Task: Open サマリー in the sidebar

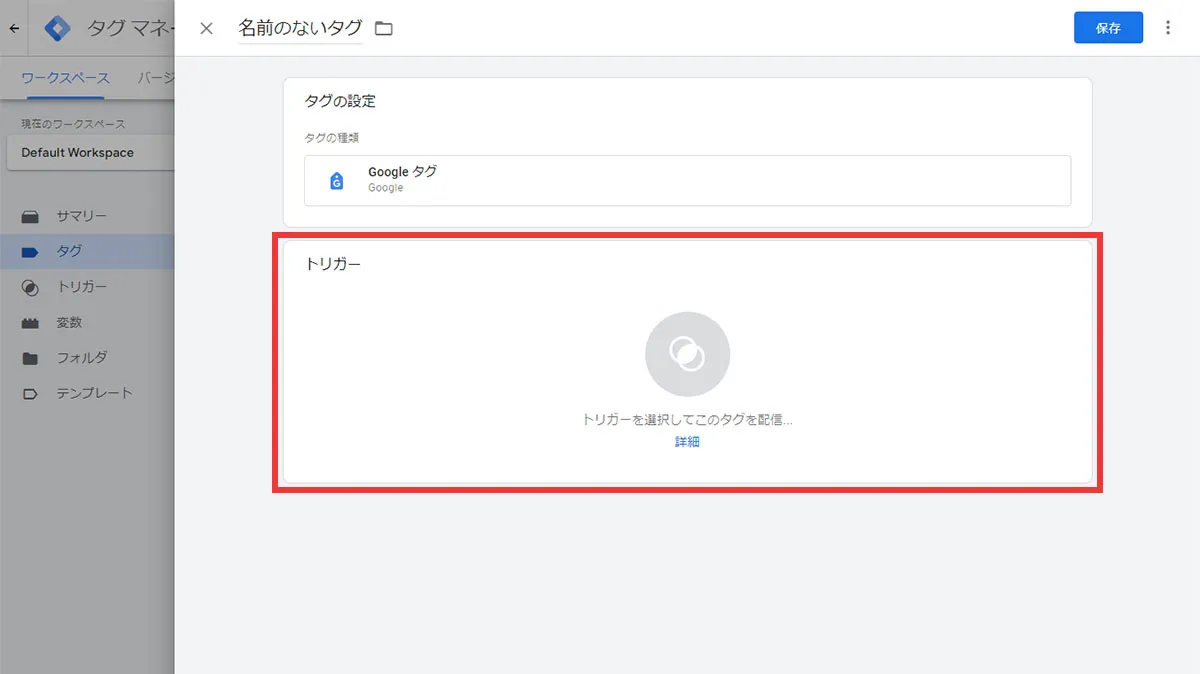Action: pyautogui.click(x=81, y=216)
